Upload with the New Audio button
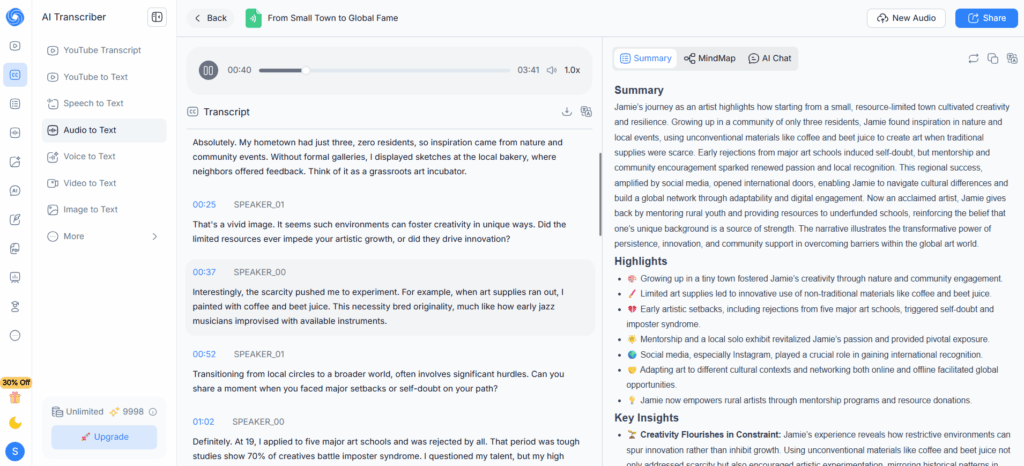The height and width of the screenshot is (466, 1024). click(x=906, y=18)
